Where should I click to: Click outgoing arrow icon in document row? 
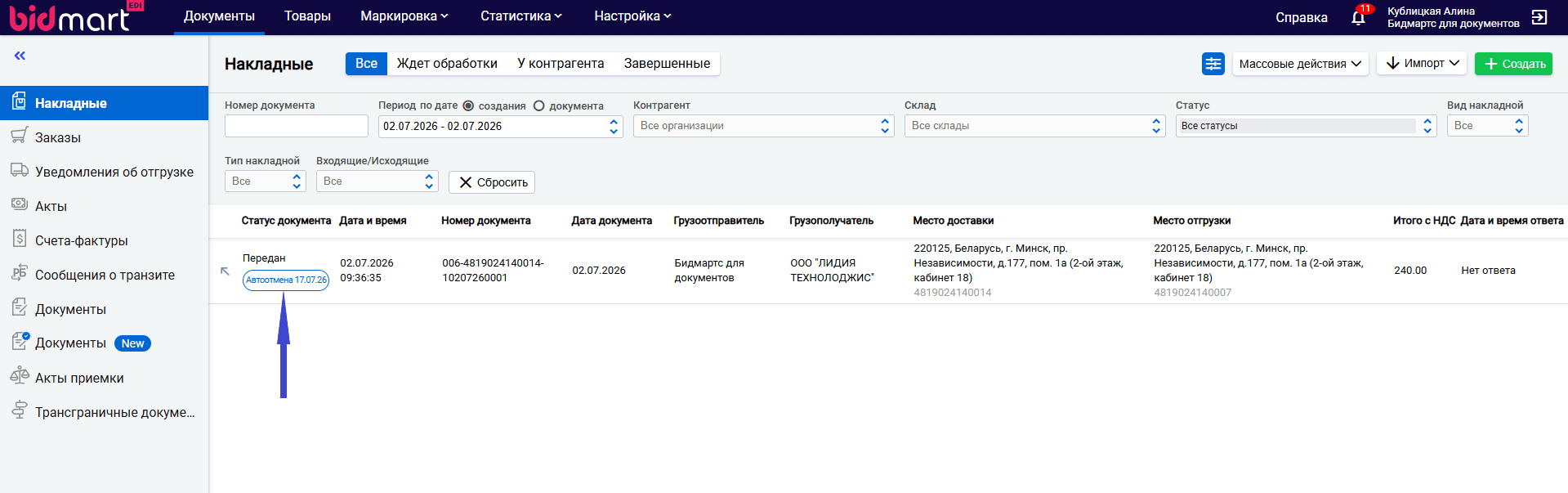[x=225, y=271]
